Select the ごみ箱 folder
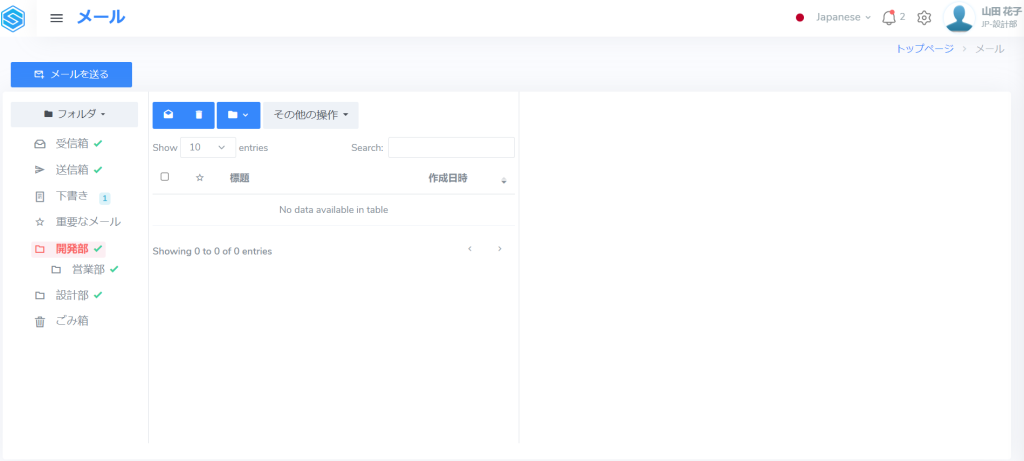This screenshot has height=461, width=1024. (72, 321)
